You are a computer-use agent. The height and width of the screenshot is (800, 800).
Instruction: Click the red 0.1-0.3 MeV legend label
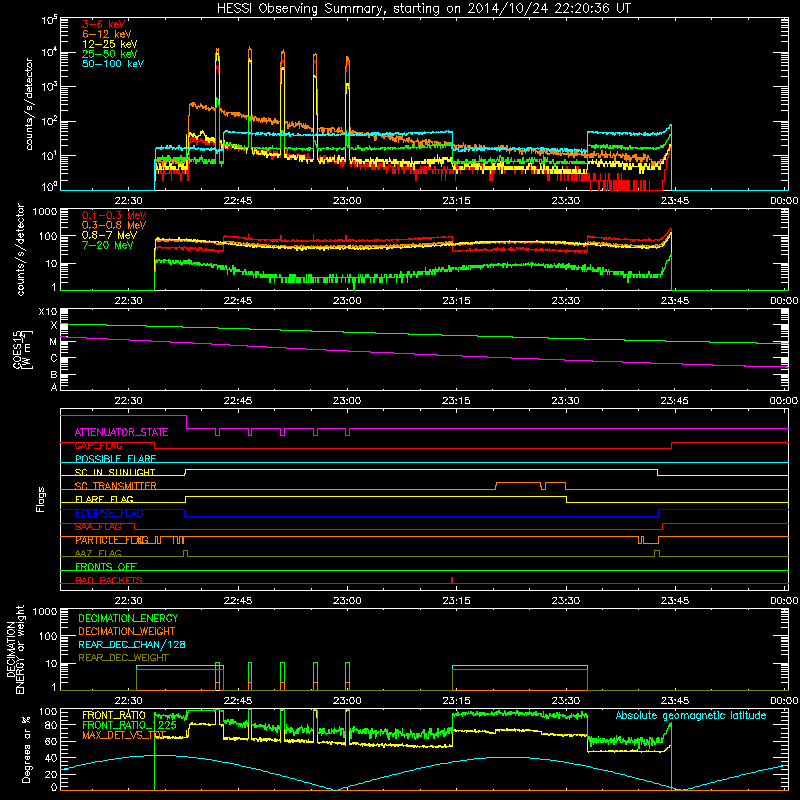coord(114,215)
